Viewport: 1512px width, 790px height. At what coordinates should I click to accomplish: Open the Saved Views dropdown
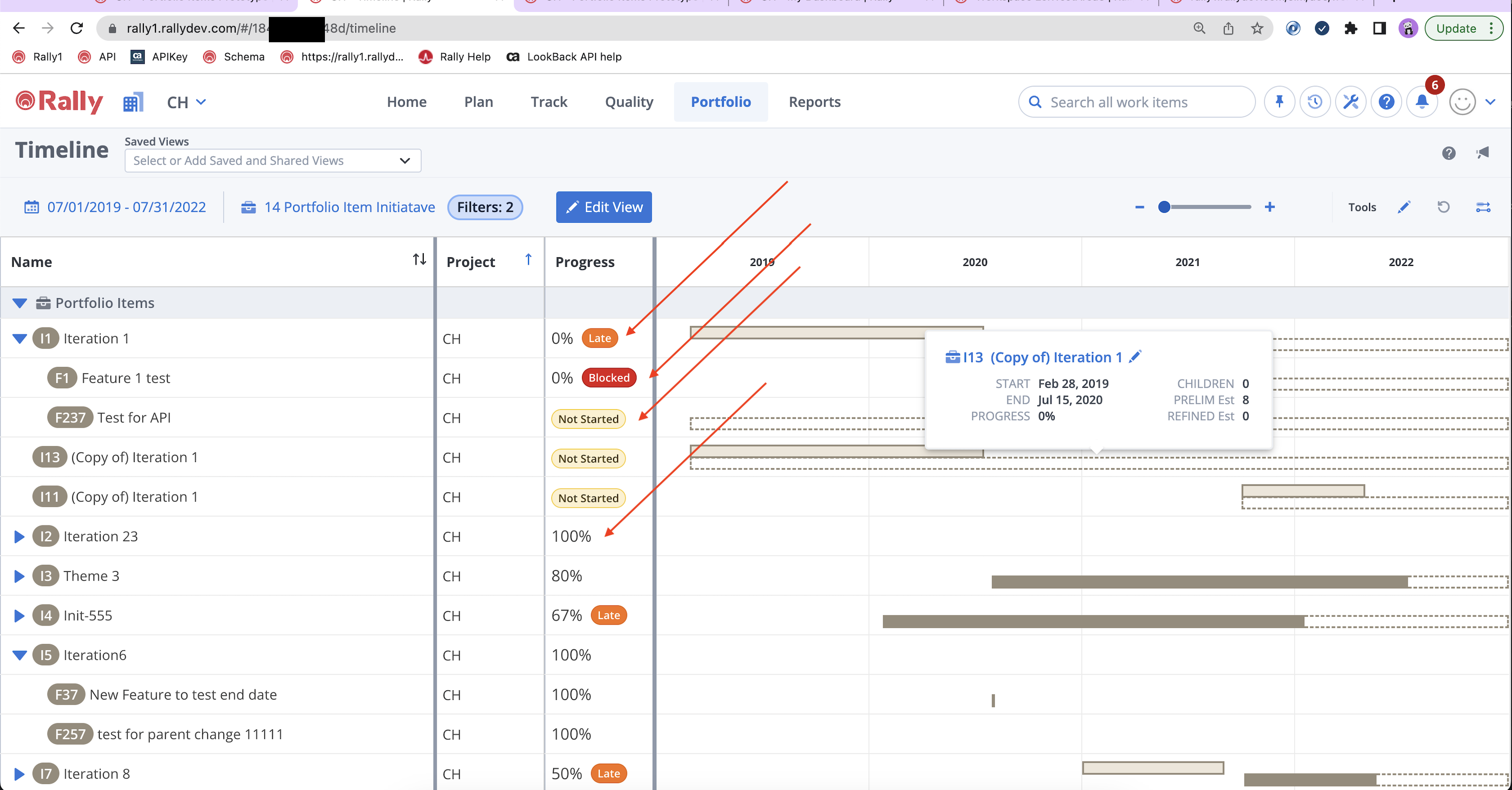[x=273, y=161]
